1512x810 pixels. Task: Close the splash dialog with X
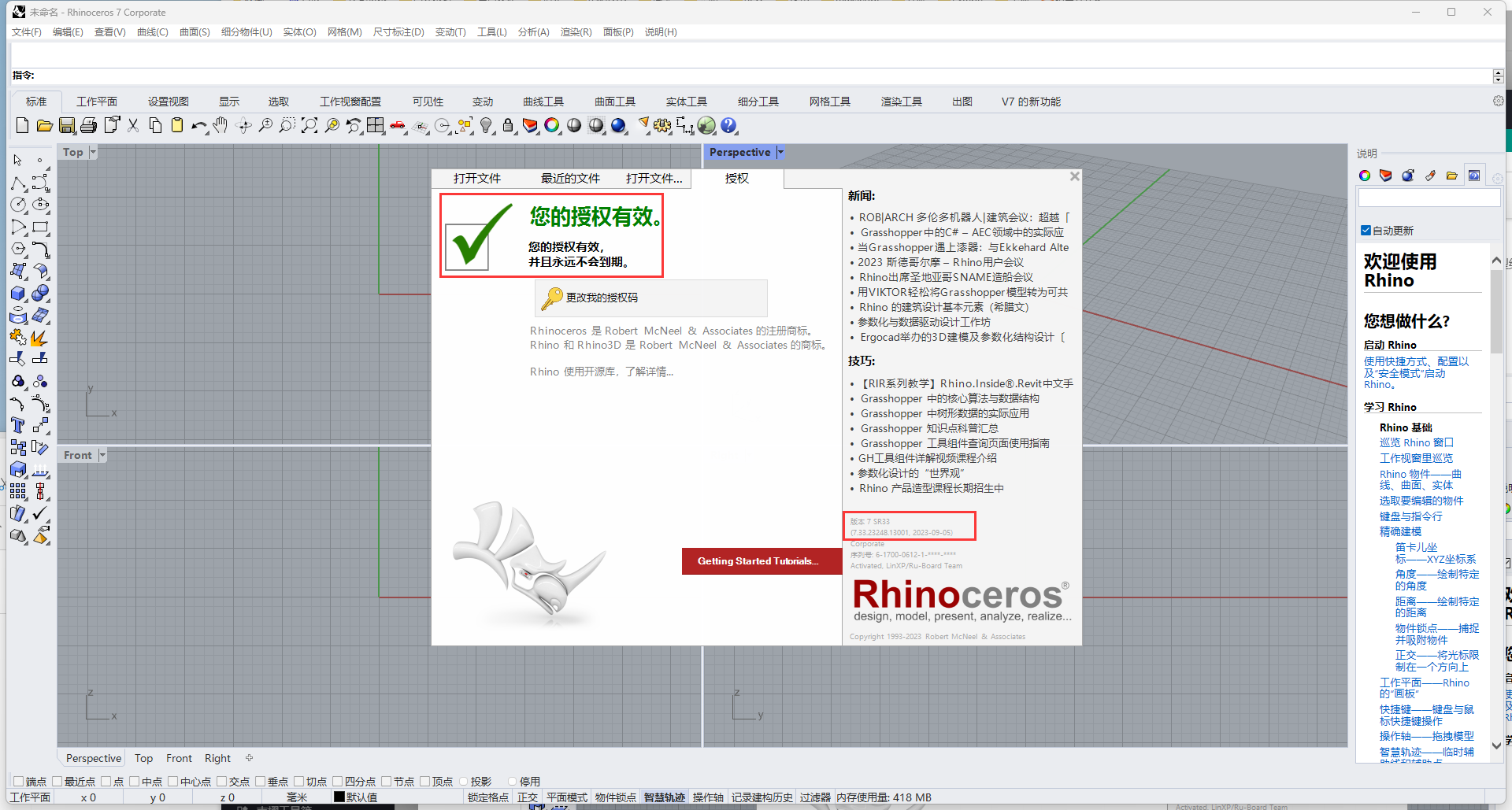tap(1074, 176)
